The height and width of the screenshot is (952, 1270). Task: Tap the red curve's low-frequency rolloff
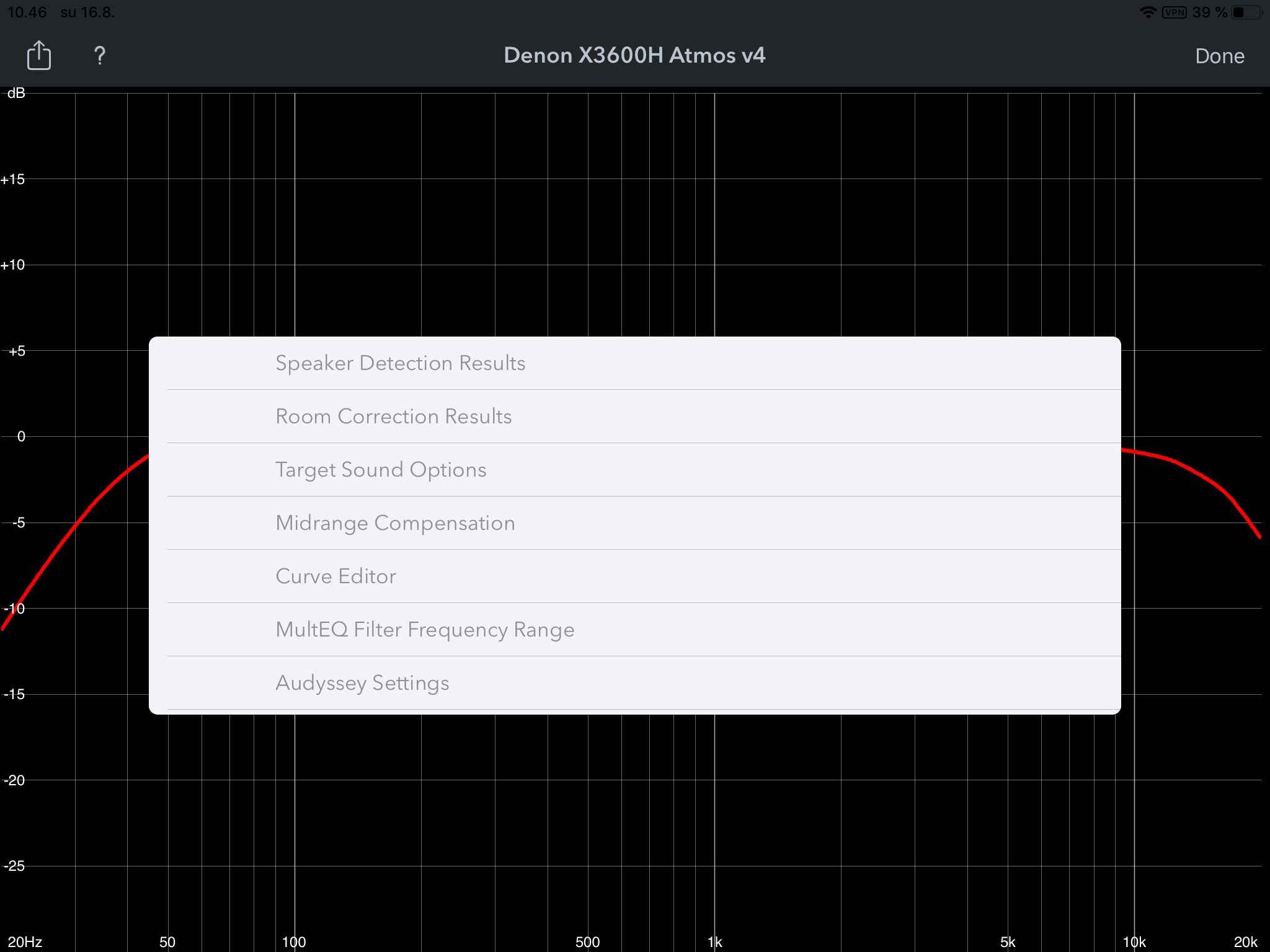coord(74,527)
